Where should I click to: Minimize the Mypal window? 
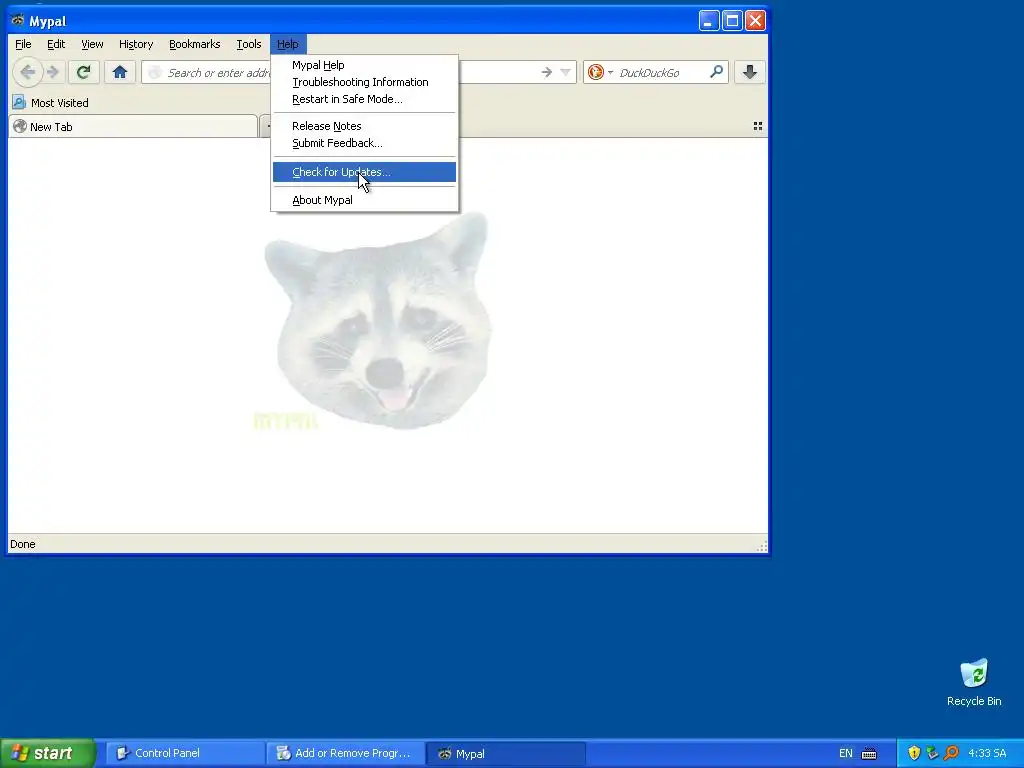pyautogui.click(x=709, y=21)
